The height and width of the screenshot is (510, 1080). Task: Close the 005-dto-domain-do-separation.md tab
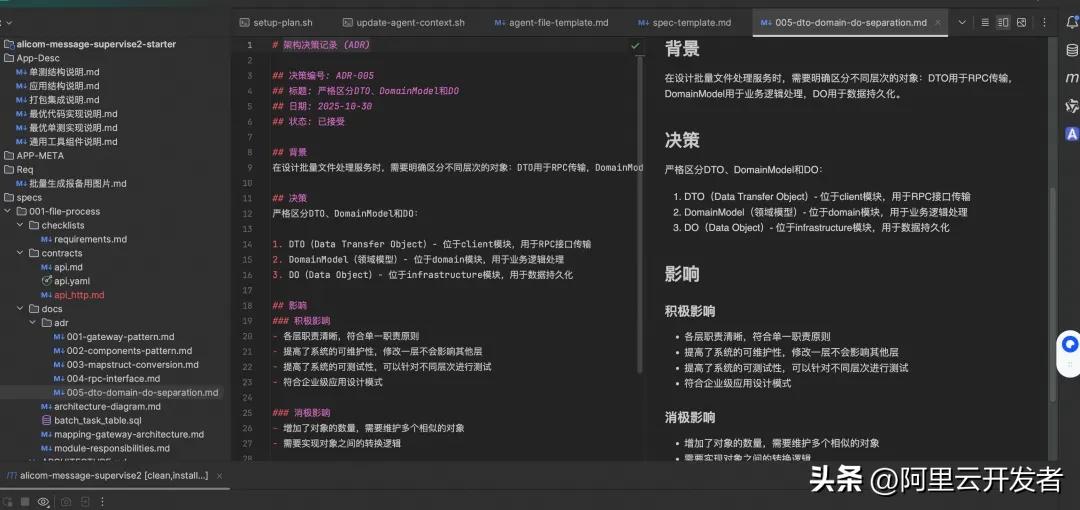tap(939, 23)
